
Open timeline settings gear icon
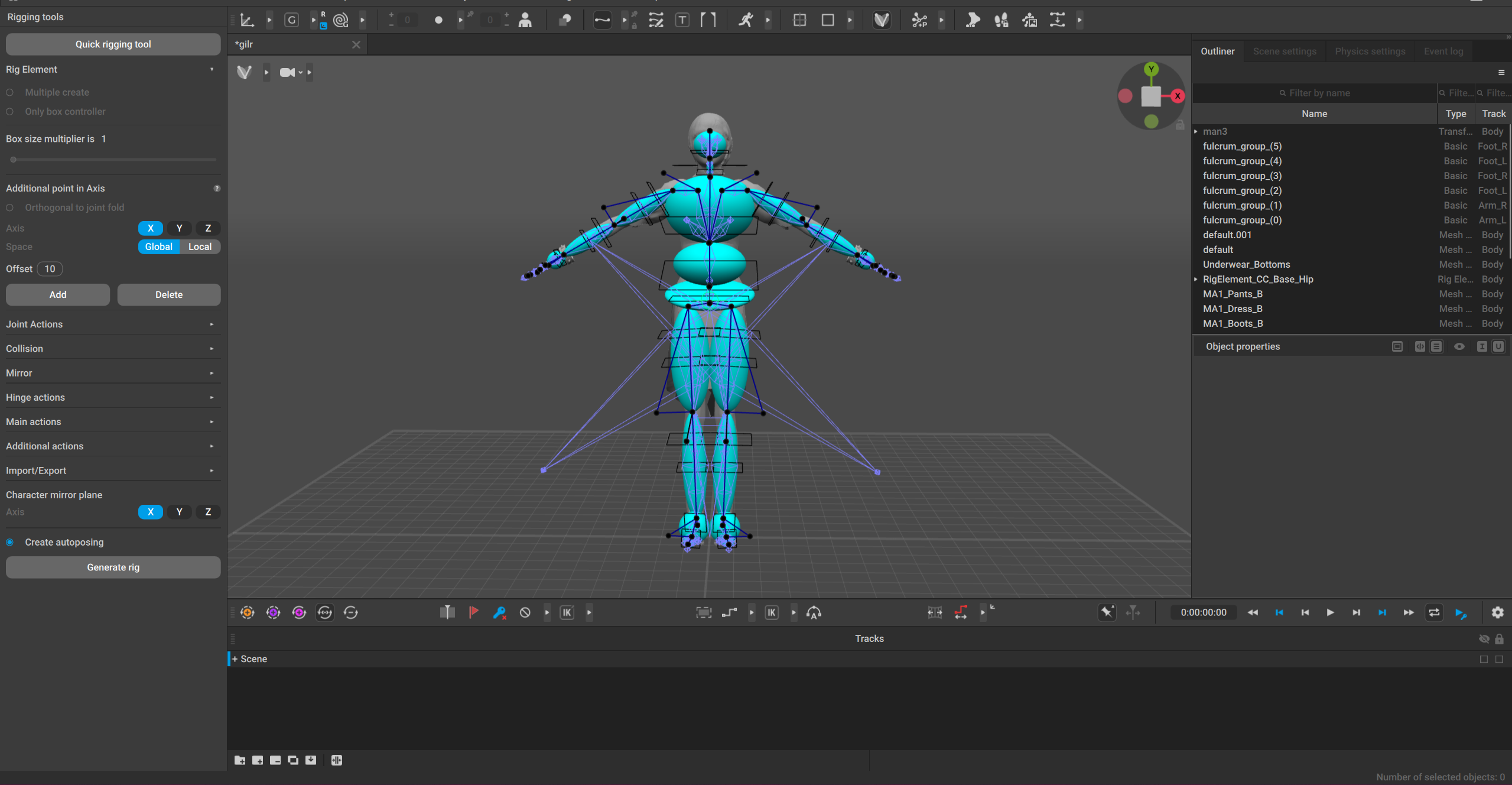point(1497,612)
